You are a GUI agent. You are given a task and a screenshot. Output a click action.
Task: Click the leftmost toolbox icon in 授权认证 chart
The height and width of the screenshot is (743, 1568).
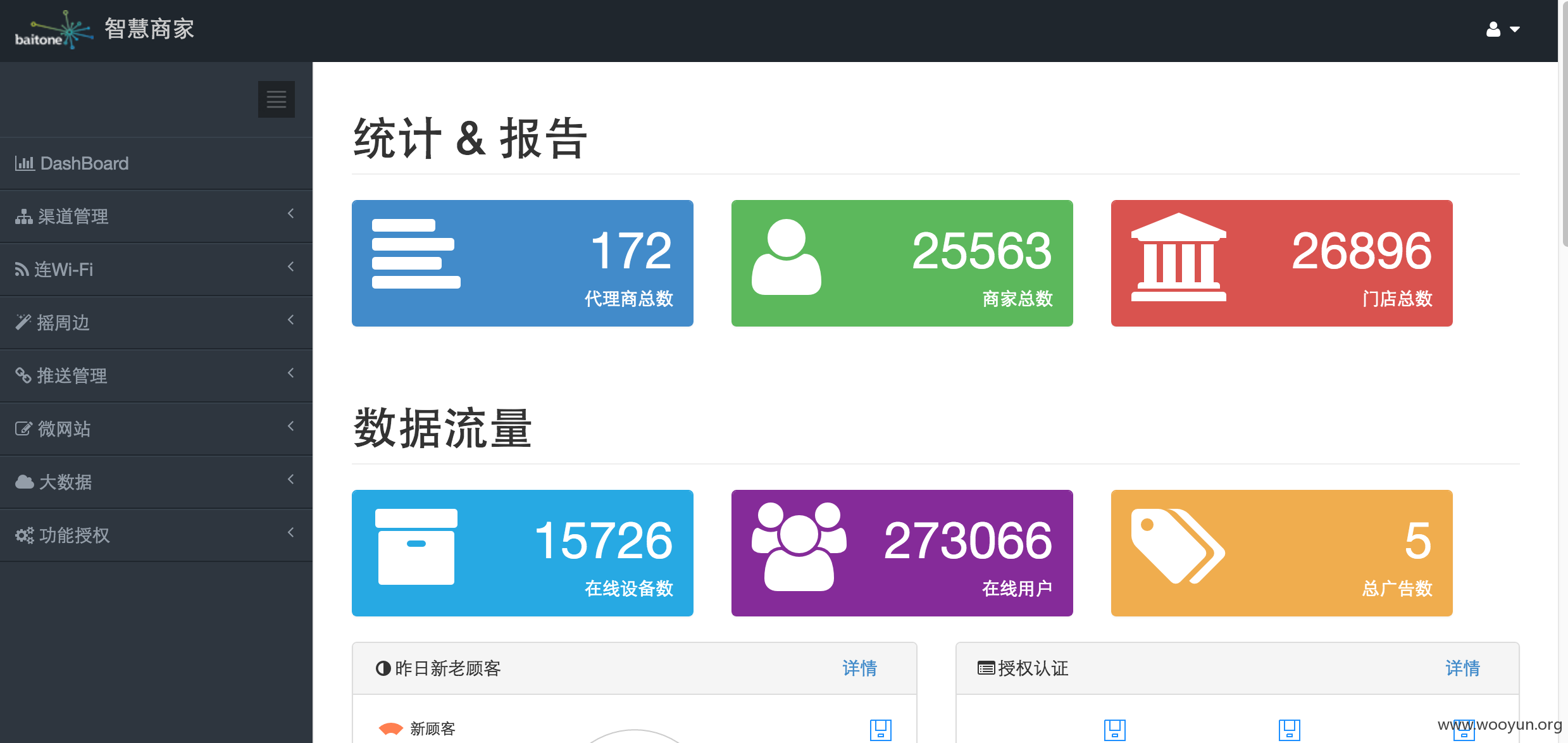[x=1115, y=730]
